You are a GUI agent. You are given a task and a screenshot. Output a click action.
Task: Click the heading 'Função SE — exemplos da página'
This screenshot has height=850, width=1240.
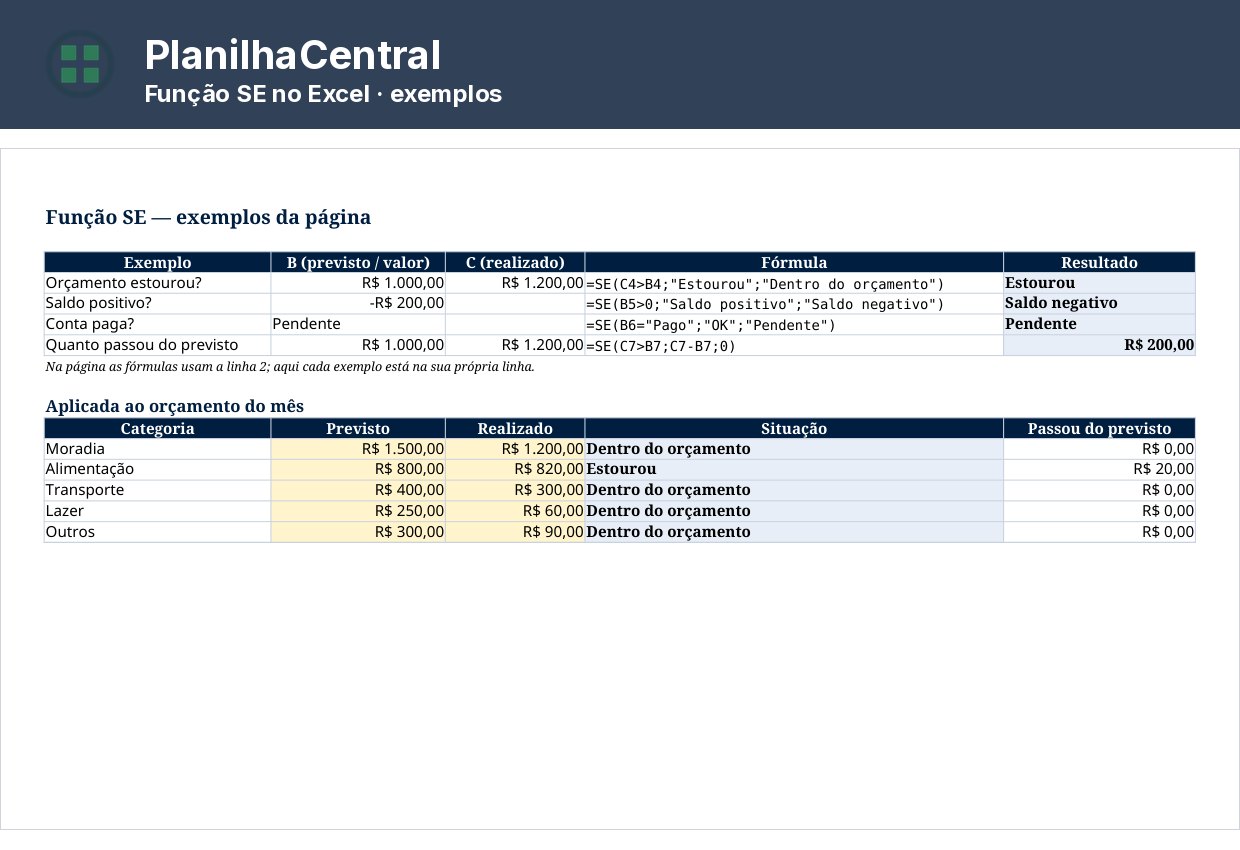pos(208,217)
